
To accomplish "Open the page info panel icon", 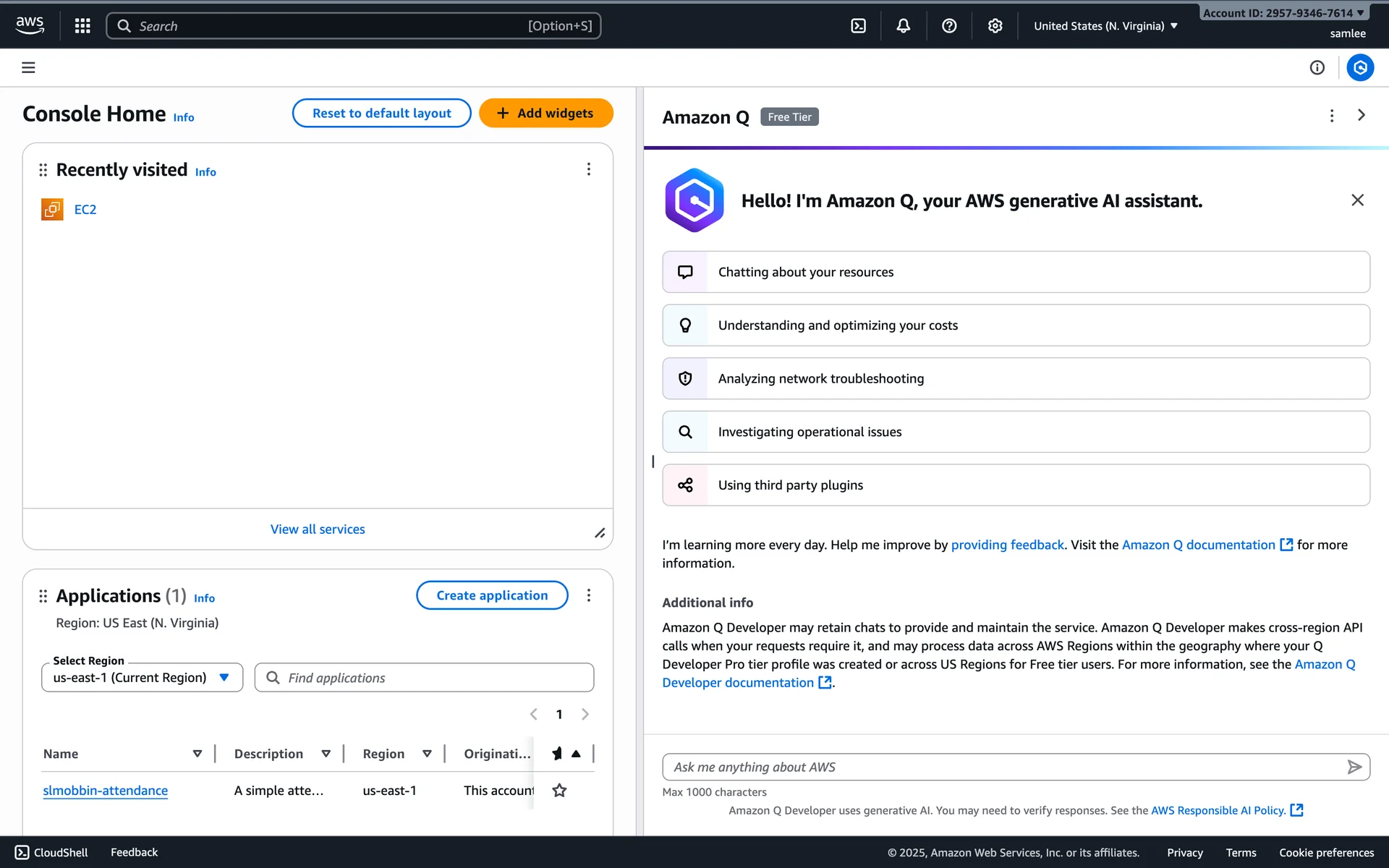I will tap(1317, 67).
